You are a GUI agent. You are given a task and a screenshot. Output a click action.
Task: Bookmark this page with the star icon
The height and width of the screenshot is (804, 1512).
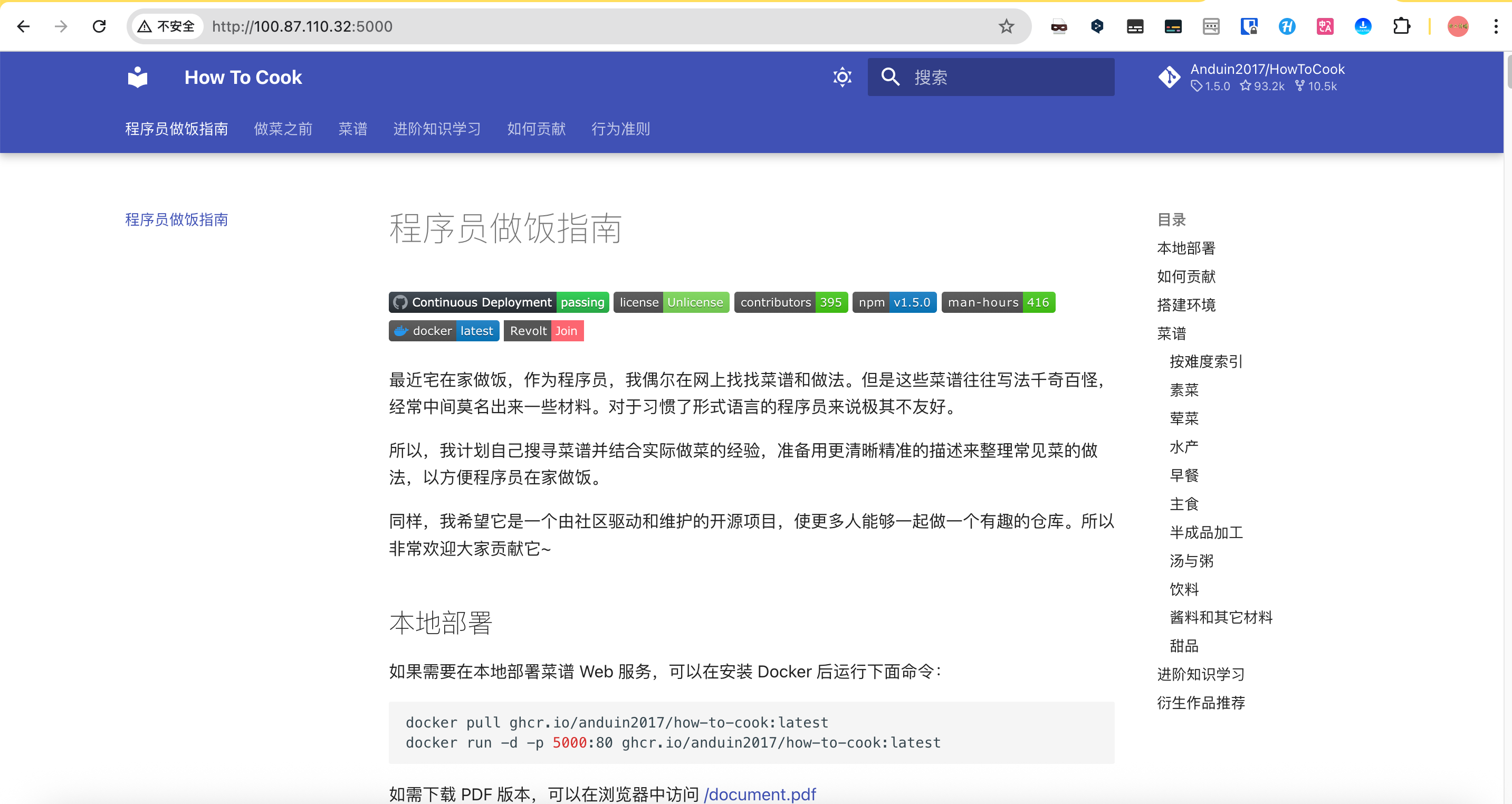click(x=1006, y=26)
